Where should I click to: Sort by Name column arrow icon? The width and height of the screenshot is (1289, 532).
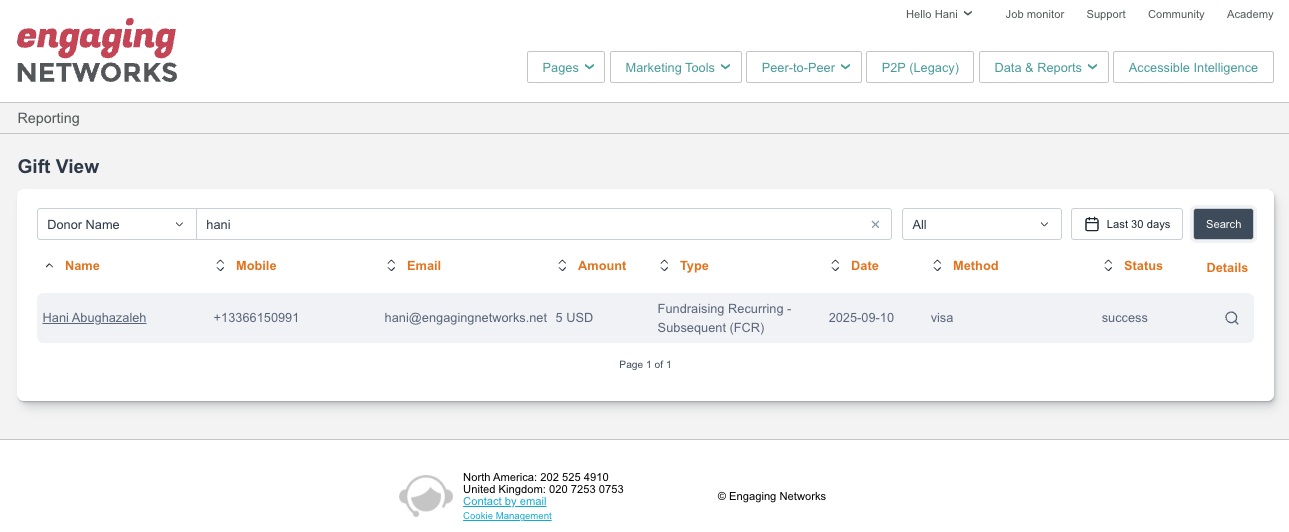(50, 266)
